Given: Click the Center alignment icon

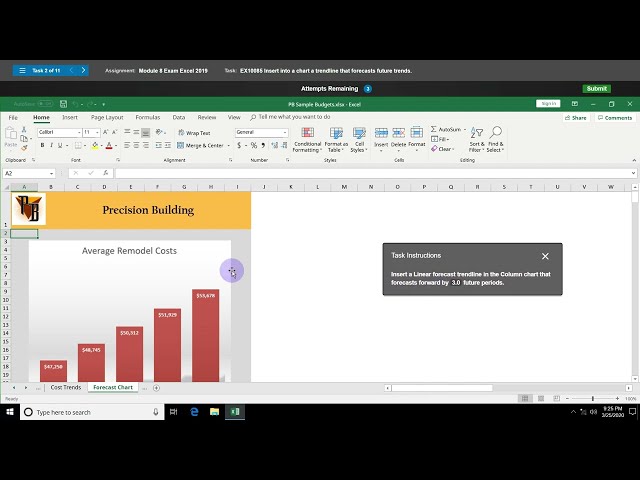Looking at the screenshot, I should click(x=136, y=145).
